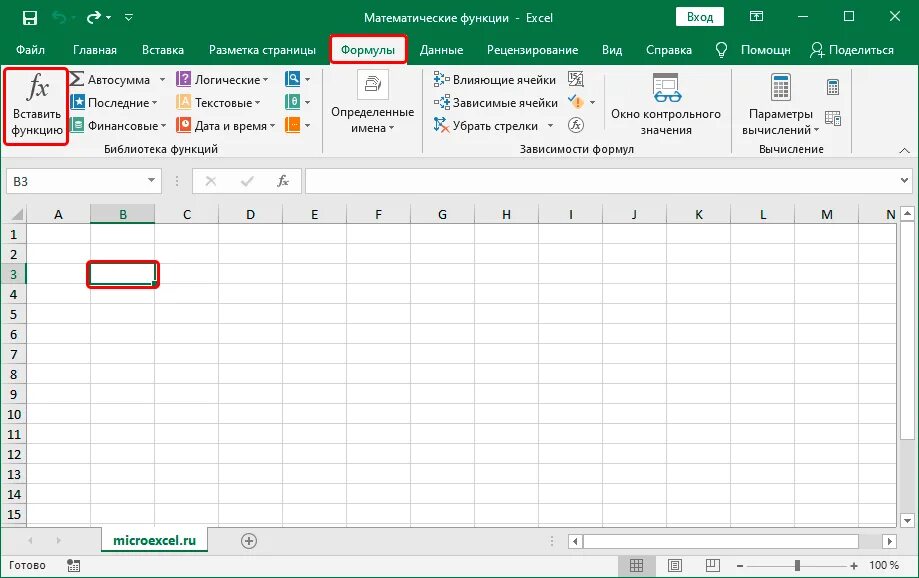Click the zoom in plus button
919x578 pixels.
point(854,566)
